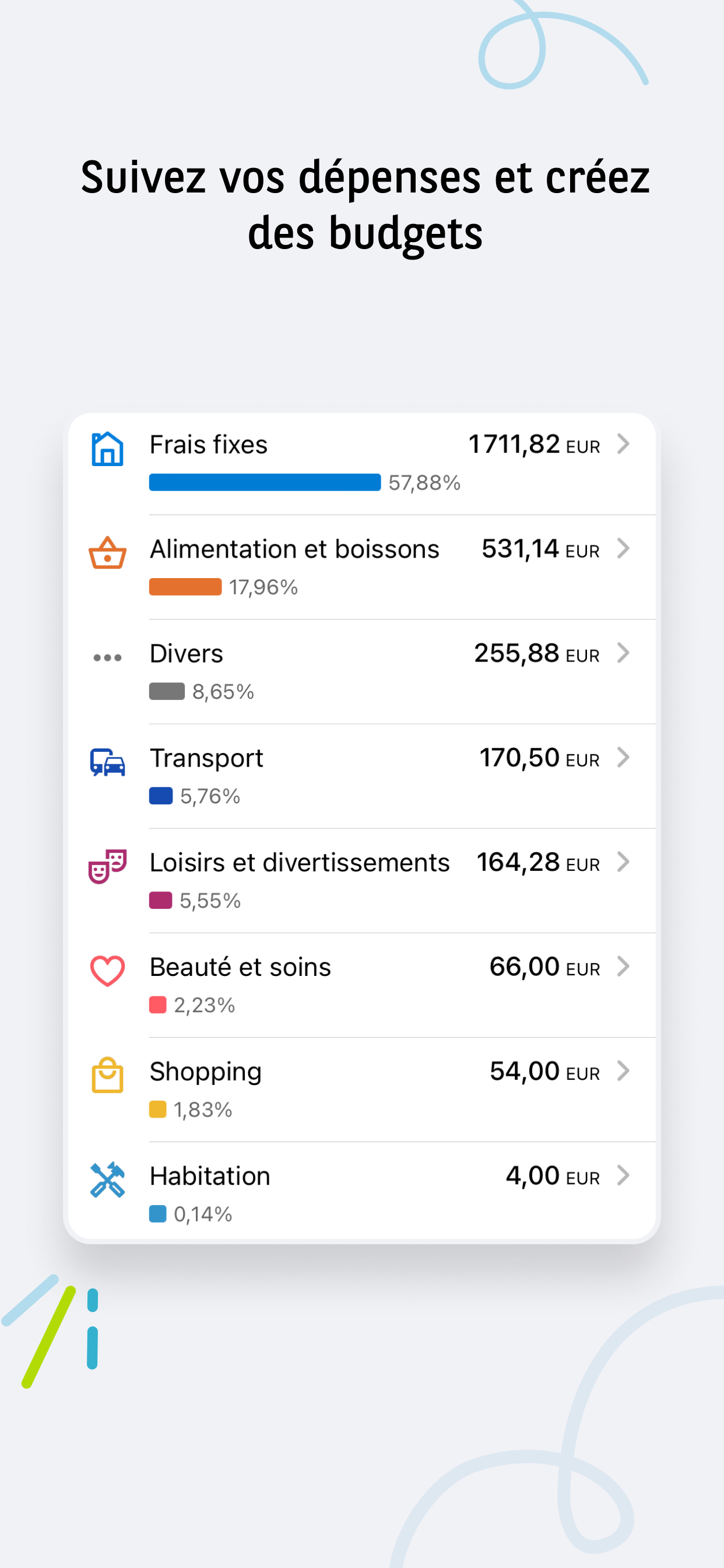Tap the Frais fixes house icon
This screenshot has height=1568, width=724.
(x=108, y=449)
